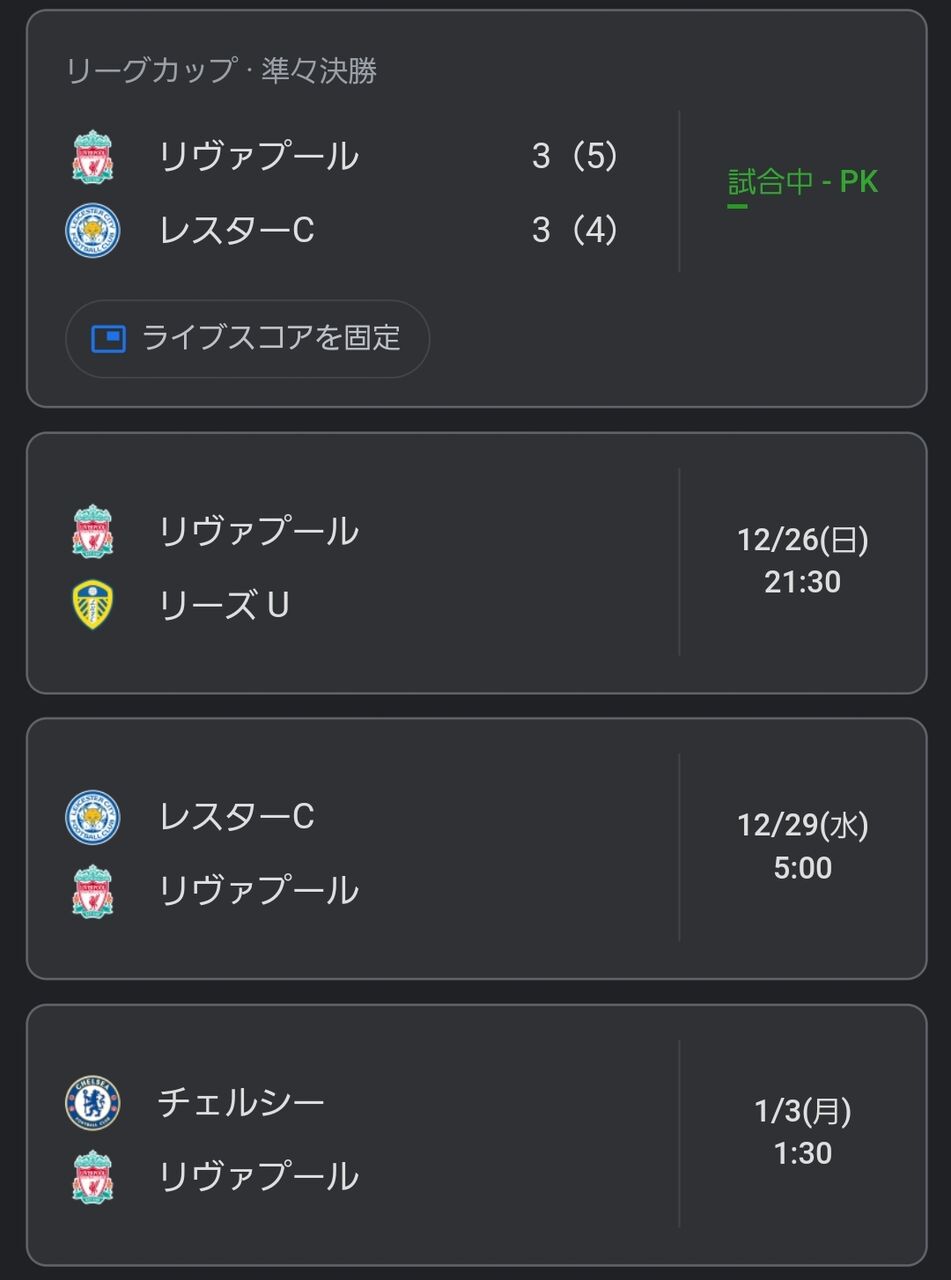Click Liverpool crest in 12/26 fixture
This screenshot has width=951, height=1280.
pyautogui.click(x=93, y=531)
